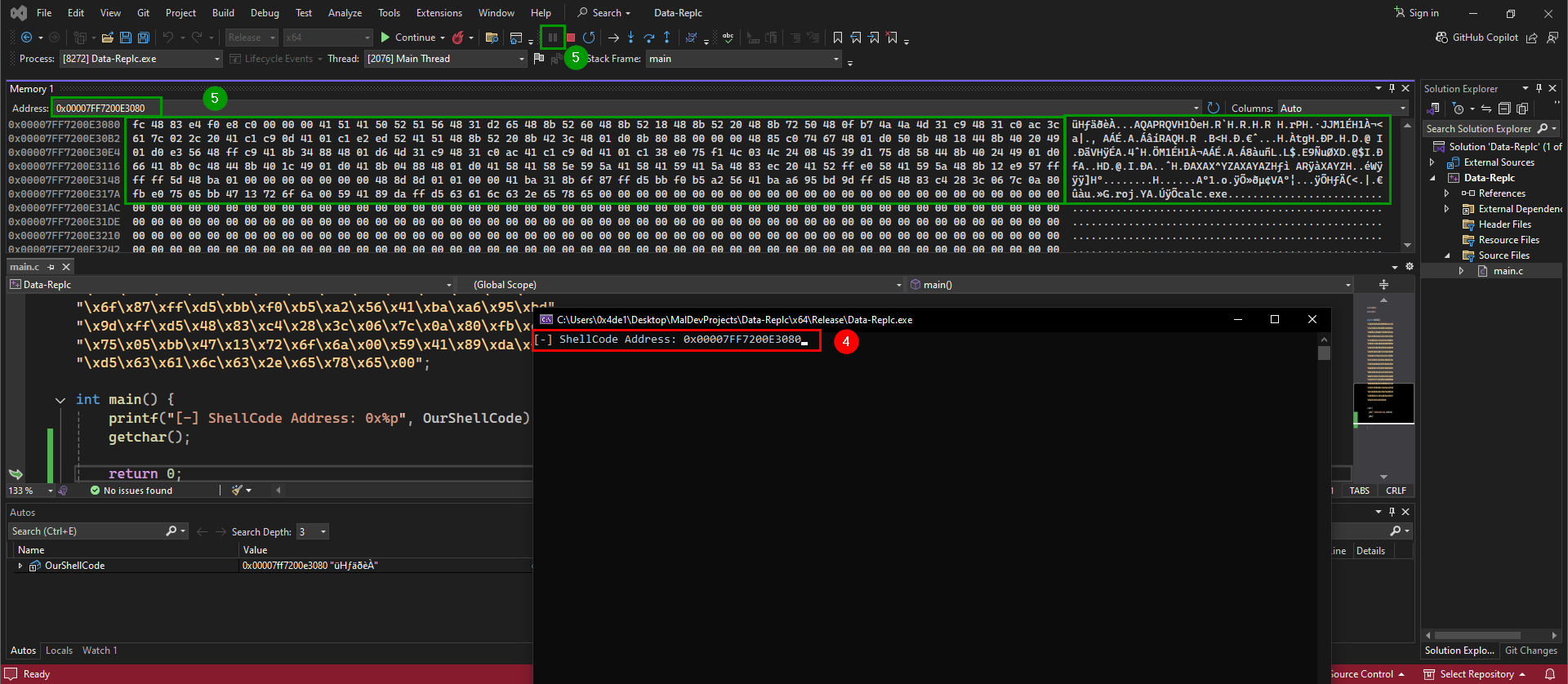Viewport: 1568px width, 684px height.
Task: Click Select Repository in status bar
Action: pos(1475,674)
